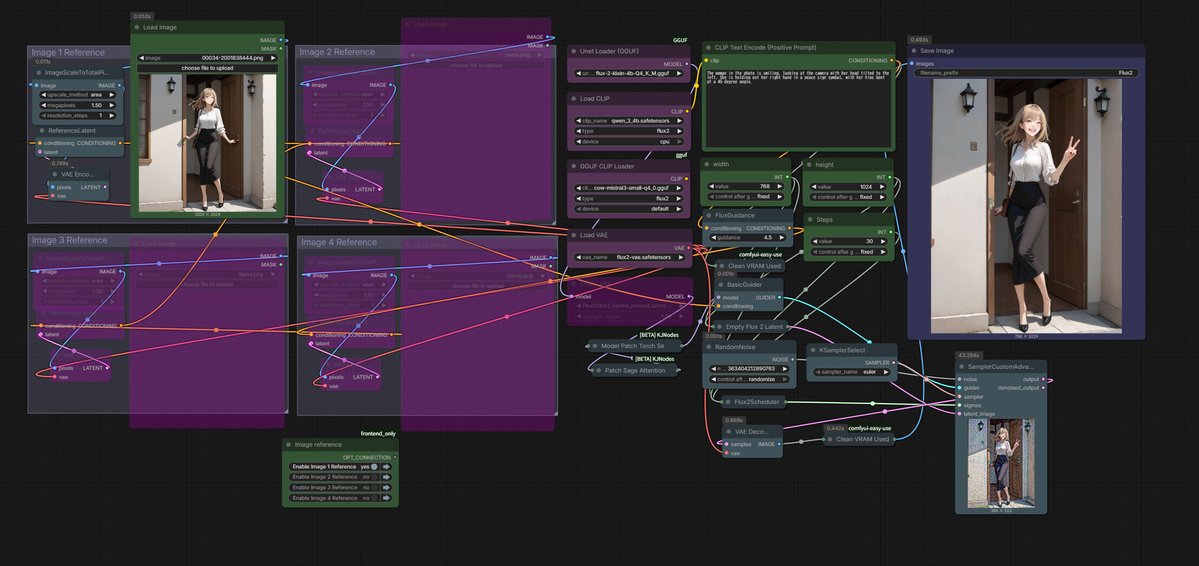This screenshot has width=1199, height=566.
Task: Click the arrow icon beside Enable Image 2 Reference
Action: 386,477
